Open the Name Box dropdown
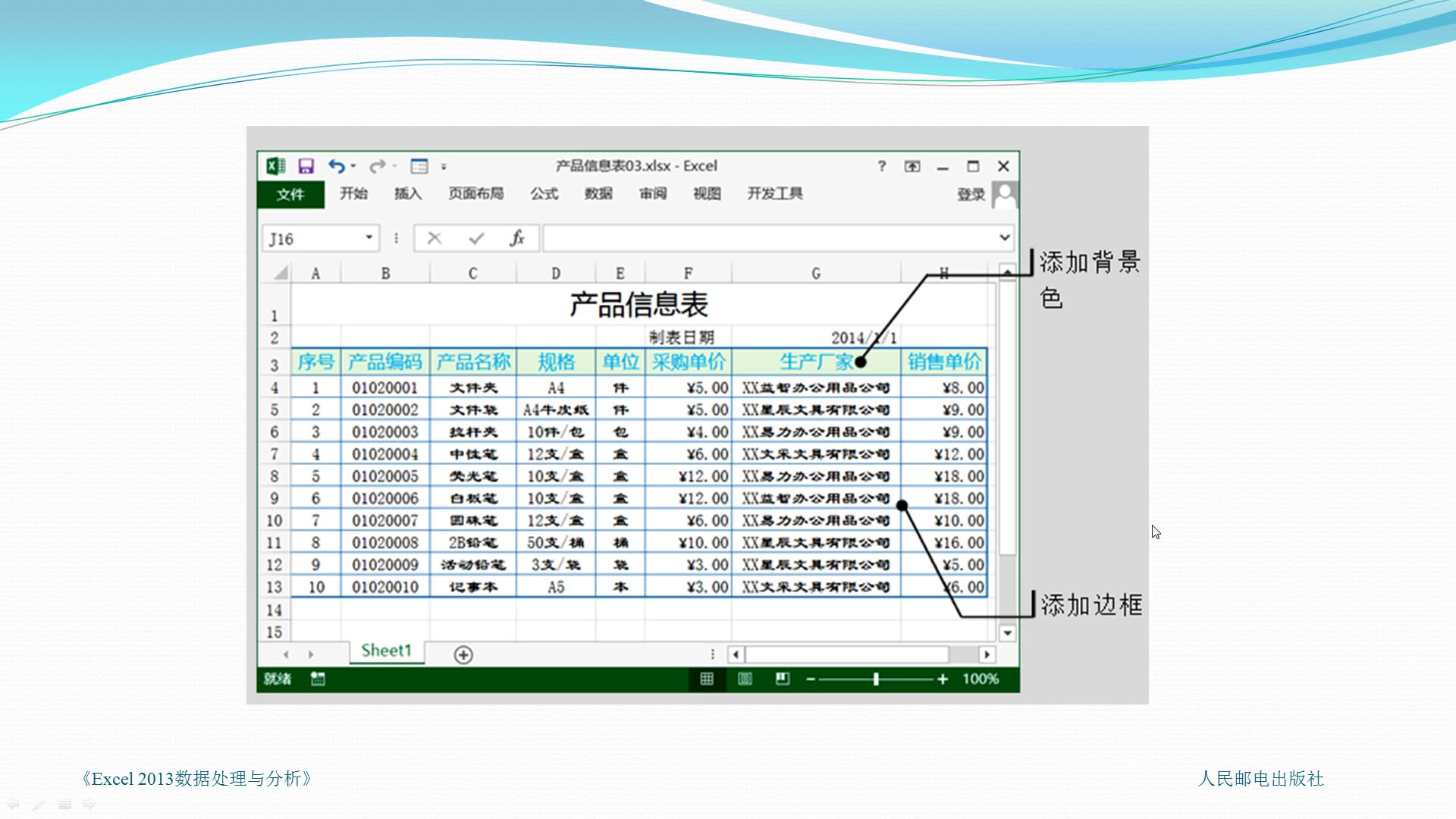The height and width of the screenshot is (819, 1456). coord(369,237)
